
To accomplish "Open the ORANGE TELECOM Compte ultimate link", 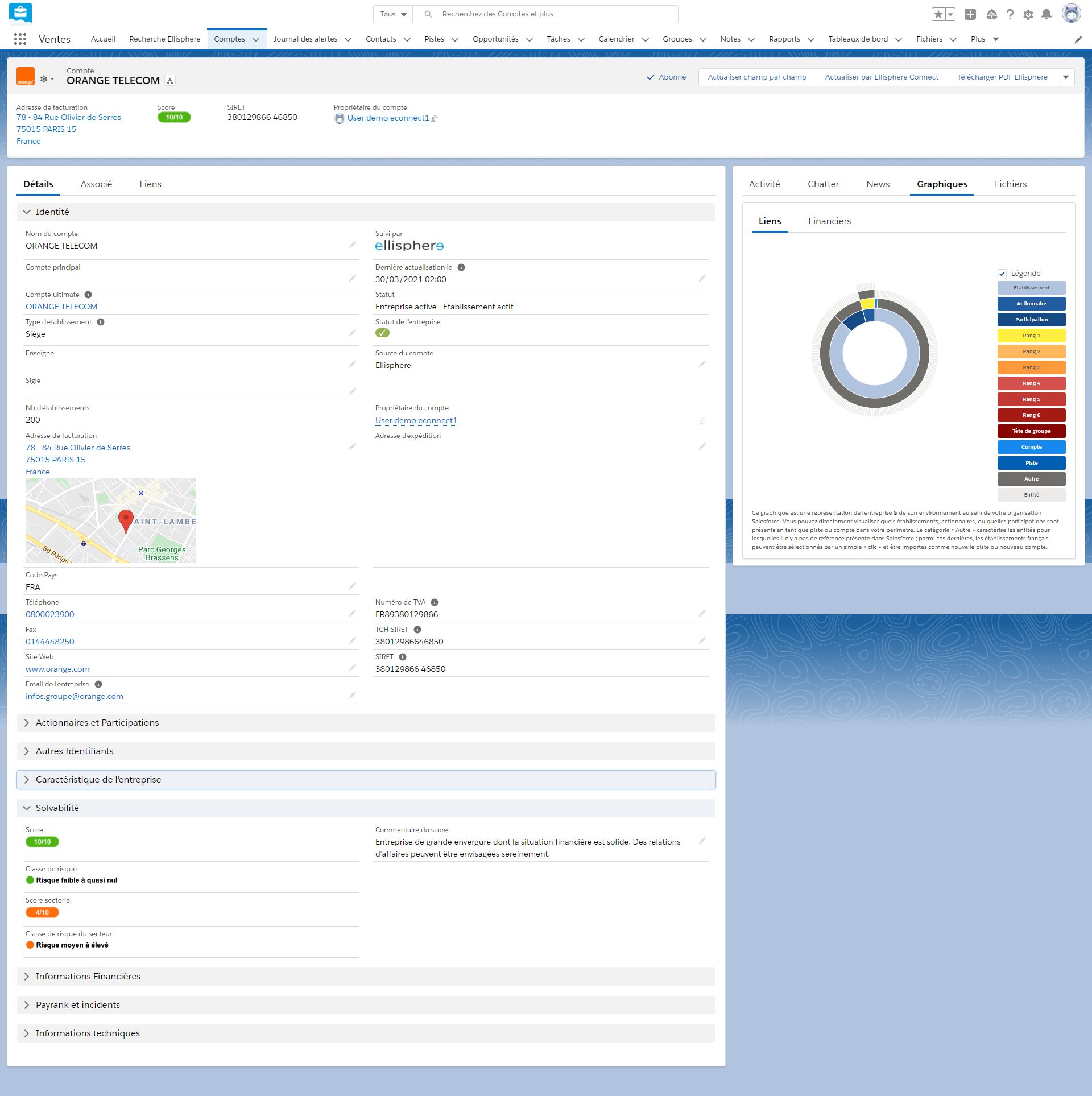I will pyautogui.click(x=61, y=307).
